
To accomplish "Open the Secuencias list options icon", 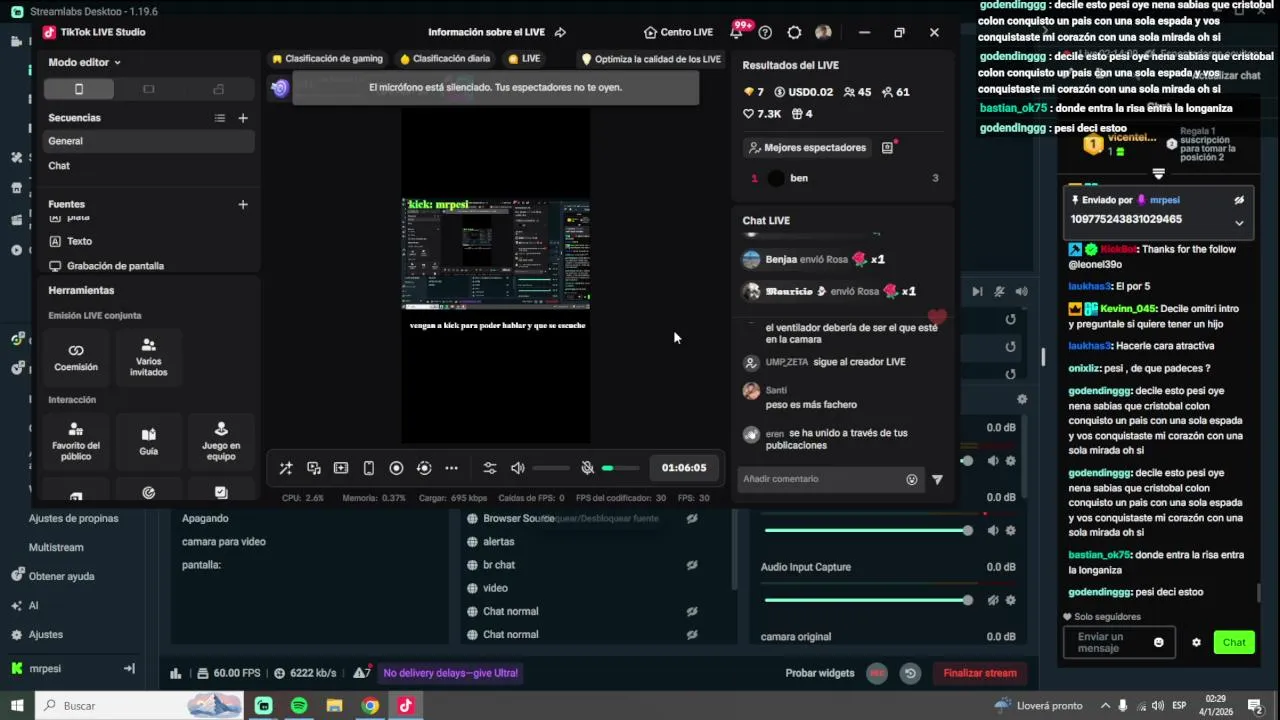I will click(219, 118).
